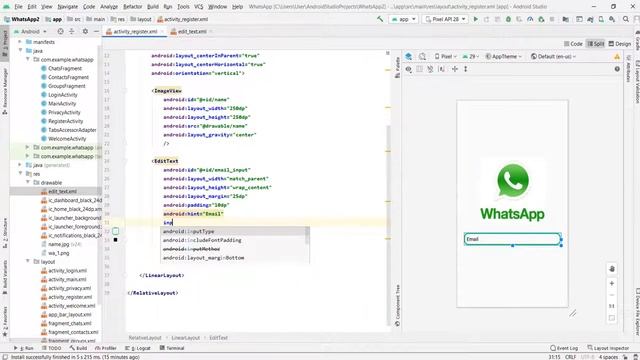This screenshot has width=640, height=360.
Task: Click the yellow warning triangle icon
Action: click(x=617, y=57)
